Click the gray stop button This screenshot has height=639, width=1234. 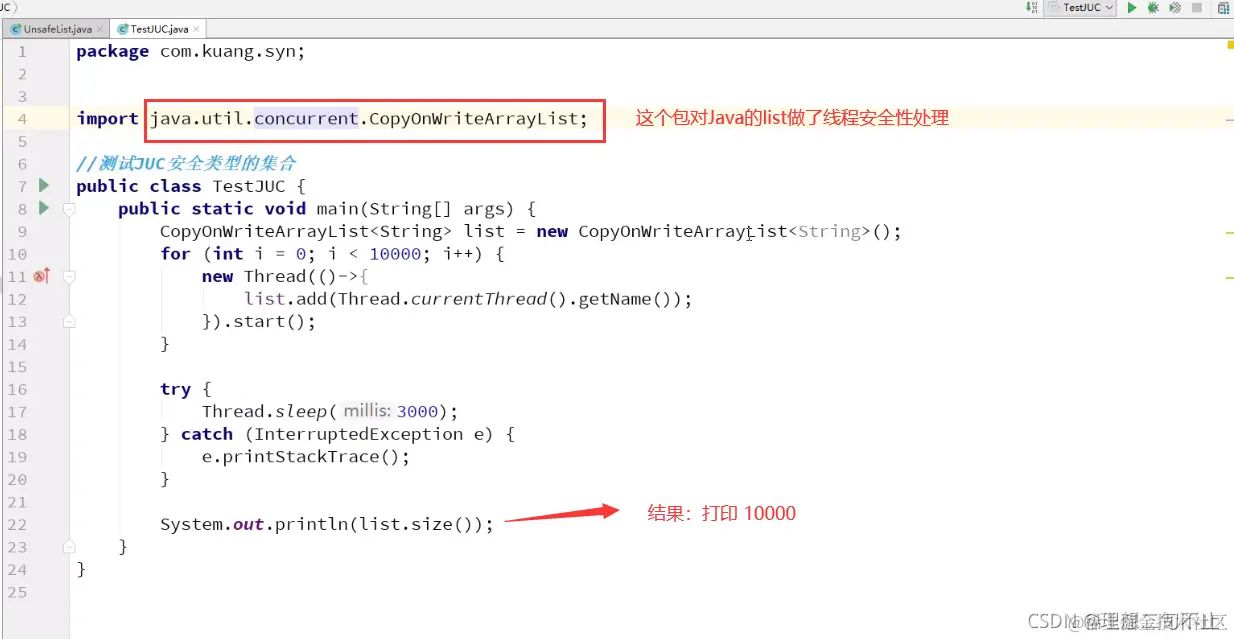pos(1197,7)
